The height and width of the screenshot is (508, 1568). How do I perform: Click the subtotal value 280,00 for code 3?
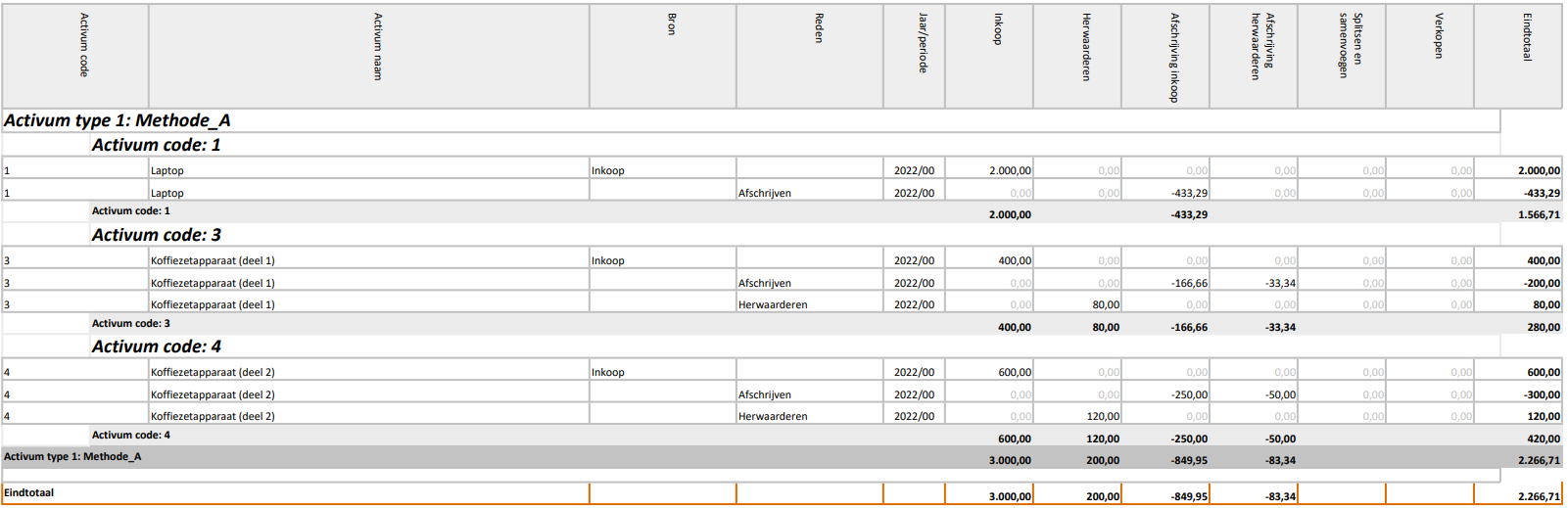[1544, 327]
